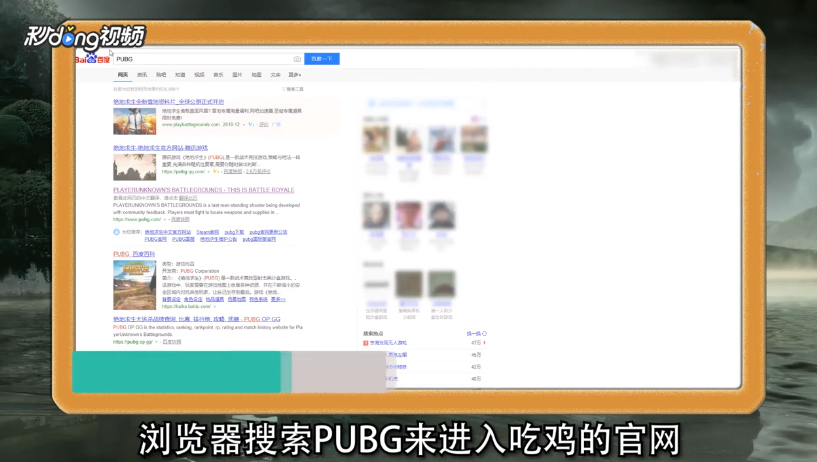Viewport: 817px width, 462px height.
Task: Open 百度快照 for the pubg.qq.com result
Action: point(233,171)
